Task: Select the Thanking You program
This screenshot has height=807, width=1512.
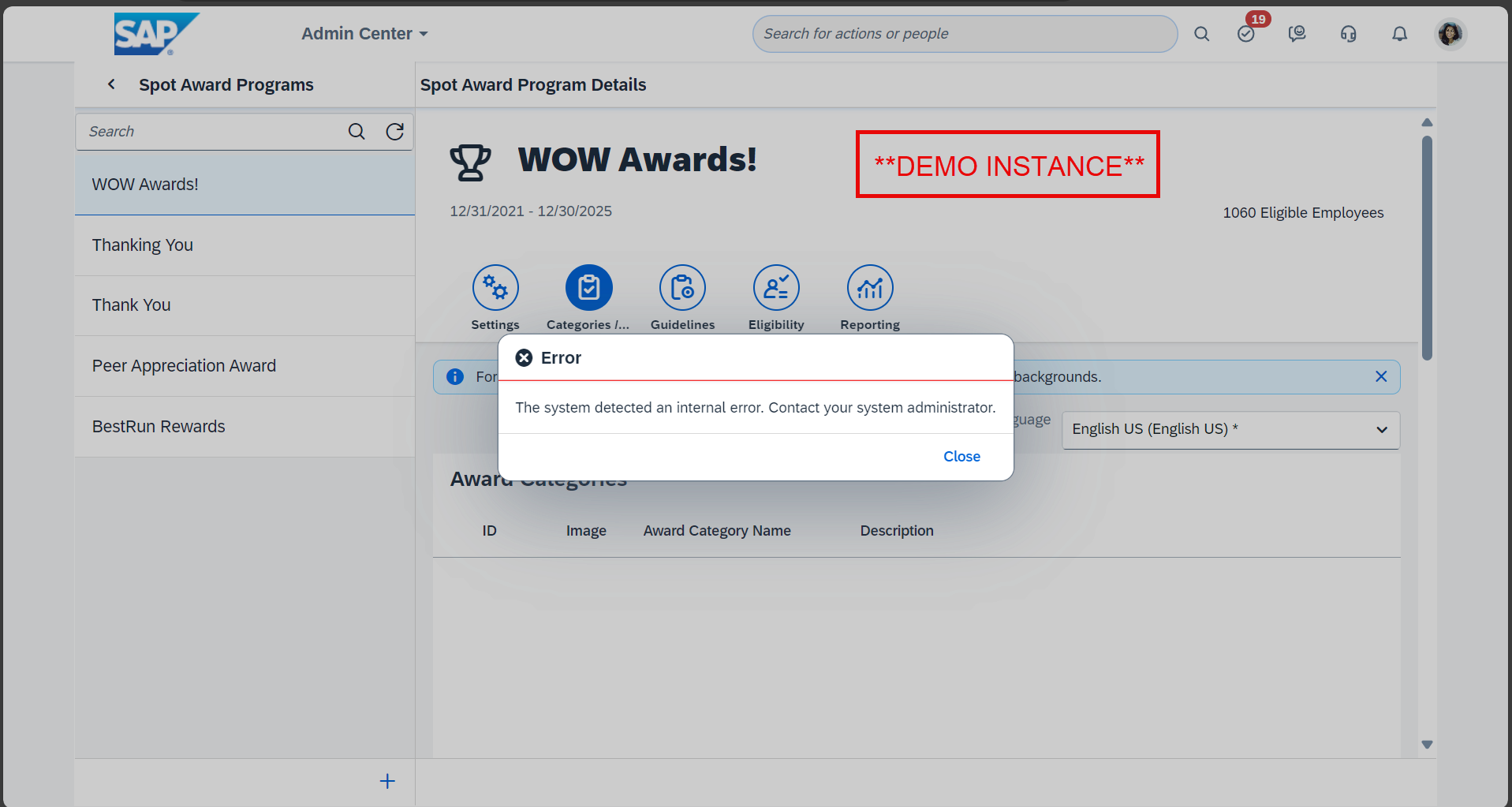Action: pos(245,245)
